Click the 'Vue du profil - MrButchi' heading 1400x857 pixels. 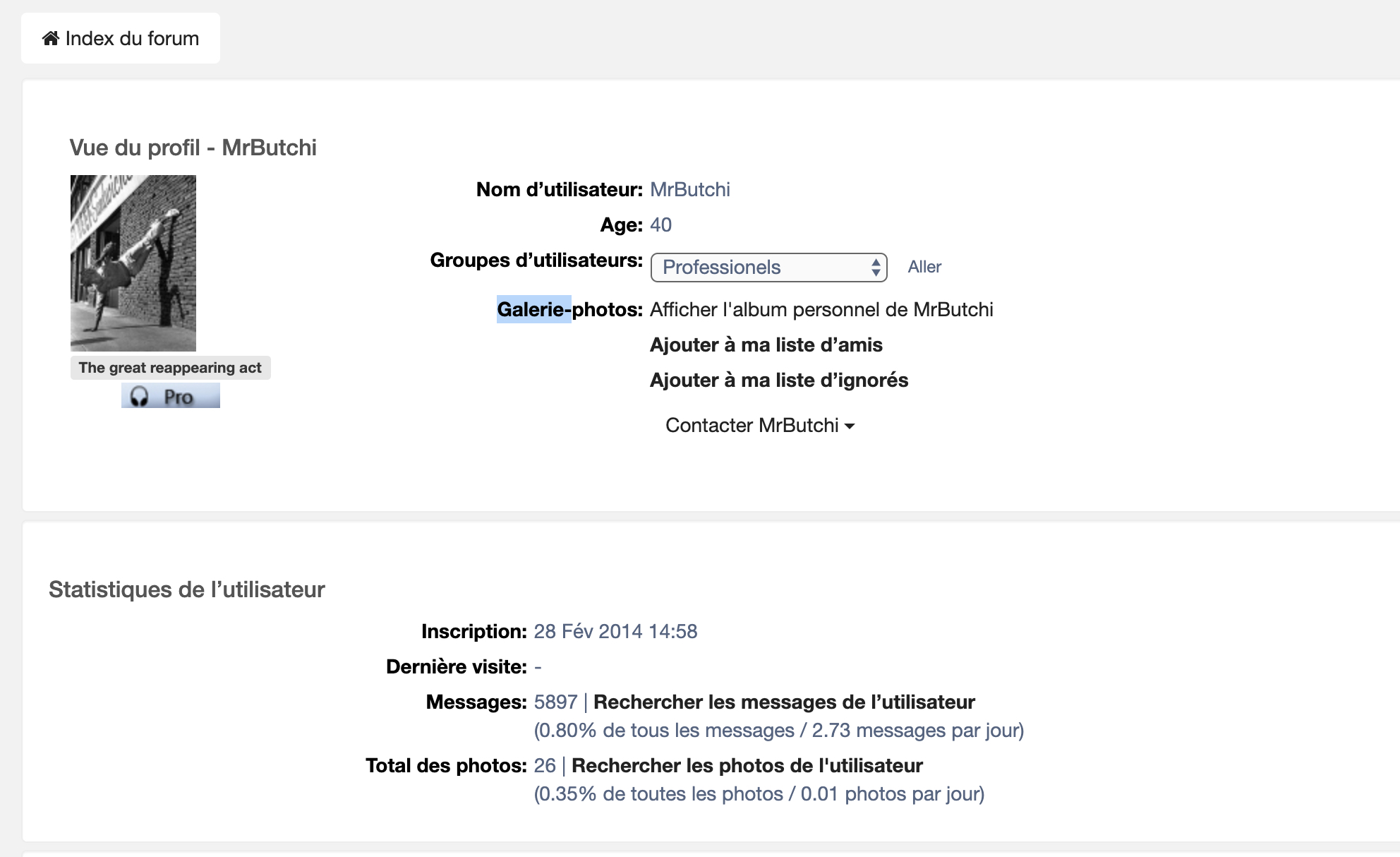193,148
